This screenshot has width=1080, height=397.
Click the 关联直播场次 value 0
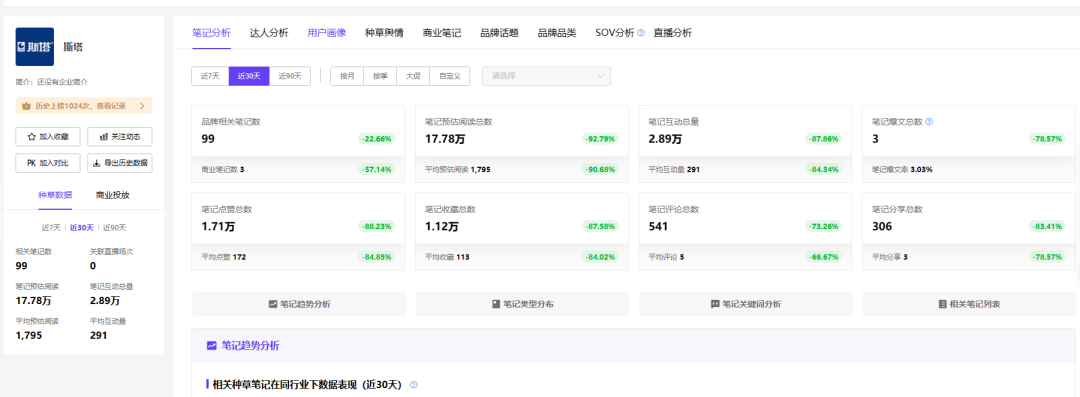93,265
